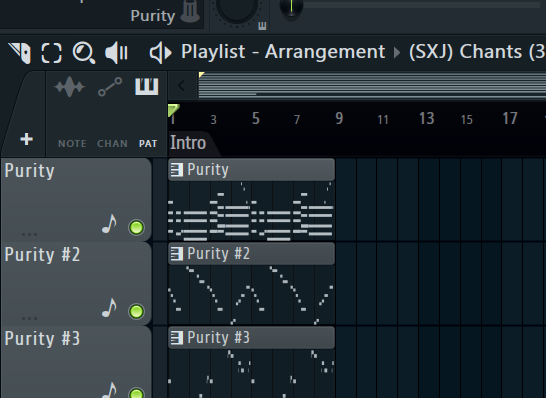Image resolution: width=546 pixels, height=398 pixels.
Task: Select the Purity pattern clip title bar
Action: point(251,170)
